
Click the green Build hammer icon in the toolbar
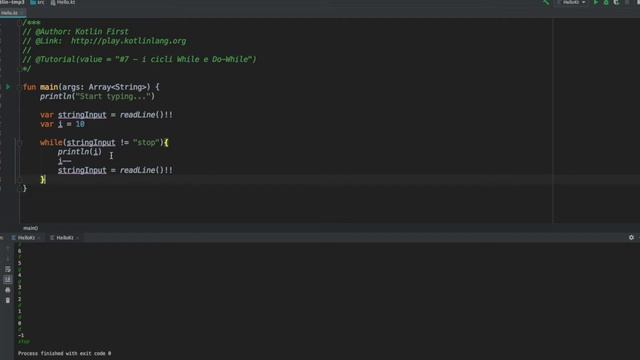pos(546,2)
